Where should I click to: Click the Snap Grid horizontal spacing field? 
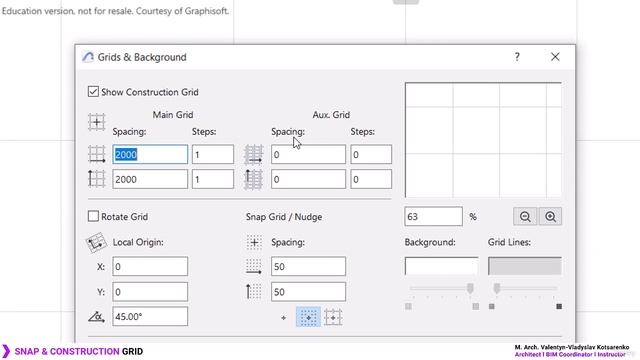(x=308, y=267)
